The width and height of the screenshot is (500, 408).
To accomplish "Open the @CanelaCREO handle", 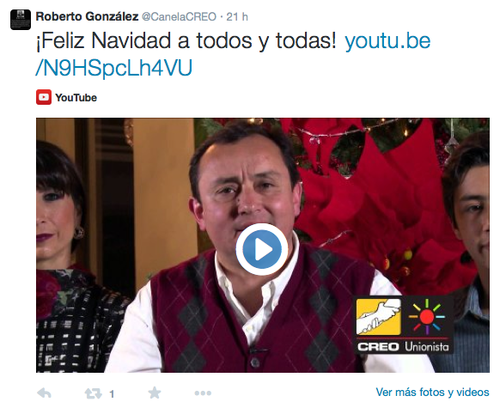I will pyautogui.click(x=179, y=17).
